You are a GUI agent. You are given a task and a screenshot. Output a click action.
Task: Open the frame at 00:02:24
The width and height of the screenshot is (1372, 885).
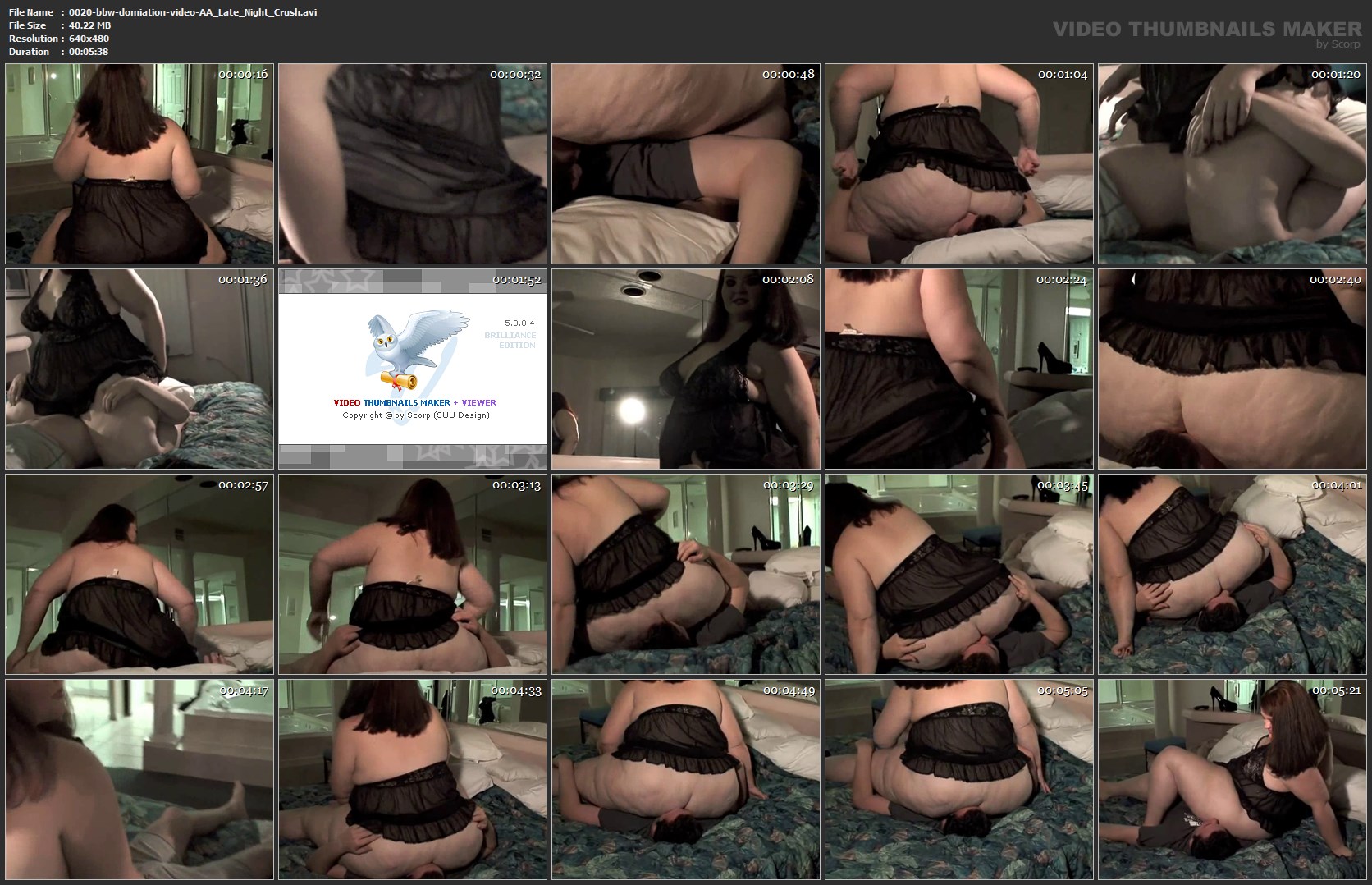(959, 369)
